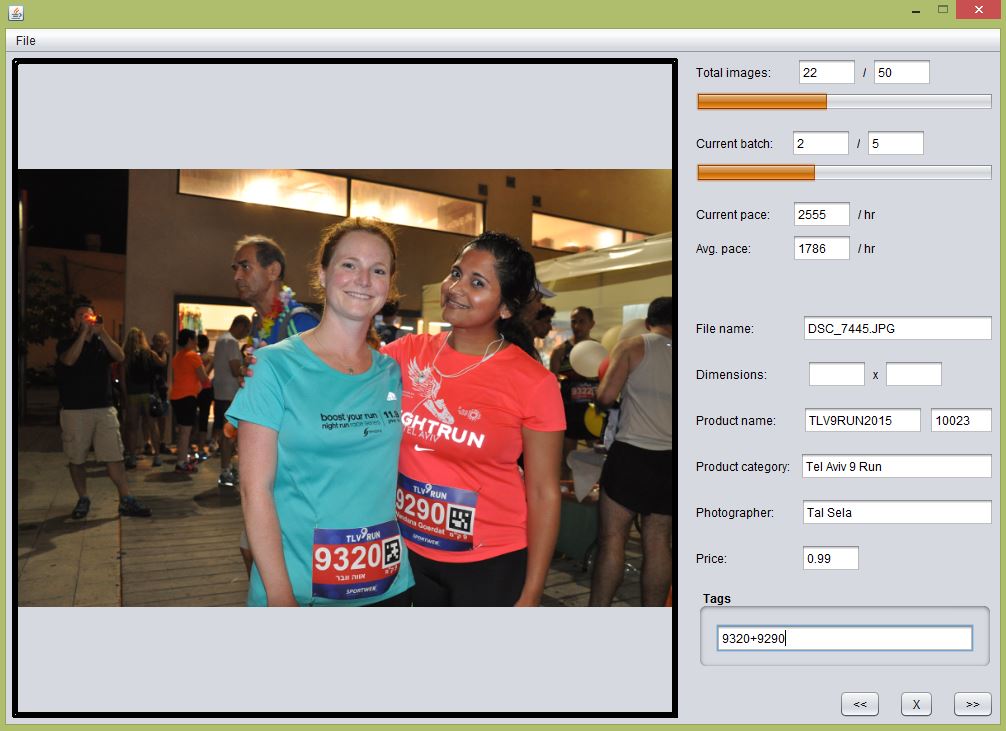Viewport: 1006px width, 731px height.
Task: Click the Product category field
Action: click(x=897, y=466)
